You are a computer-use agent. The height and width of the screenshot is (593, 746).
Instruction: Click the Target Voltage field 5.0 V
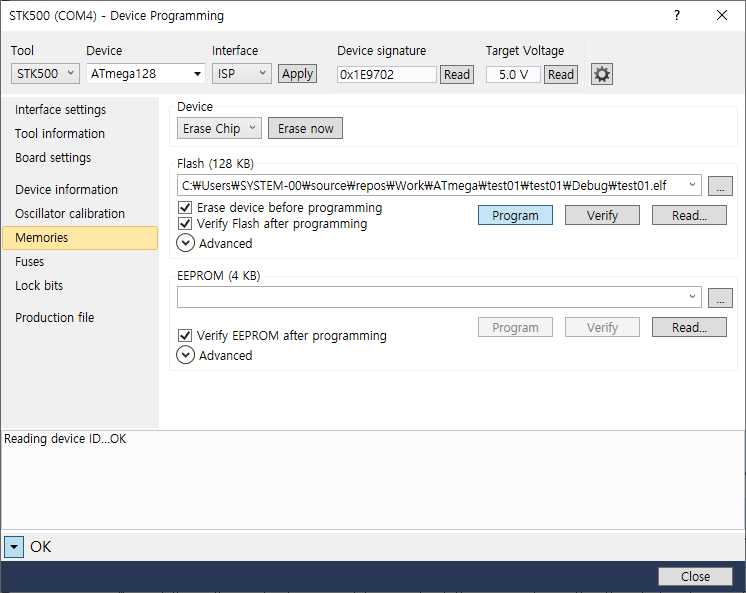513,75
